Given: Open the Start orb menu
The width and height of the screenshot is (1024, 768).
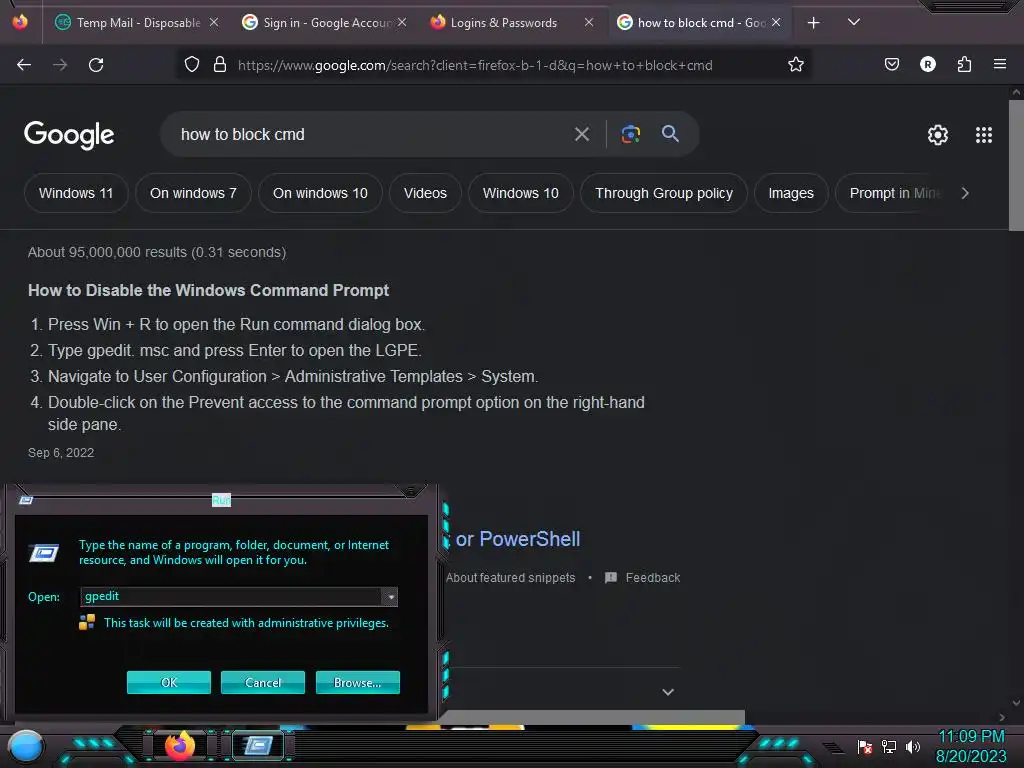Looking at the screenshot, I should 26,746.
